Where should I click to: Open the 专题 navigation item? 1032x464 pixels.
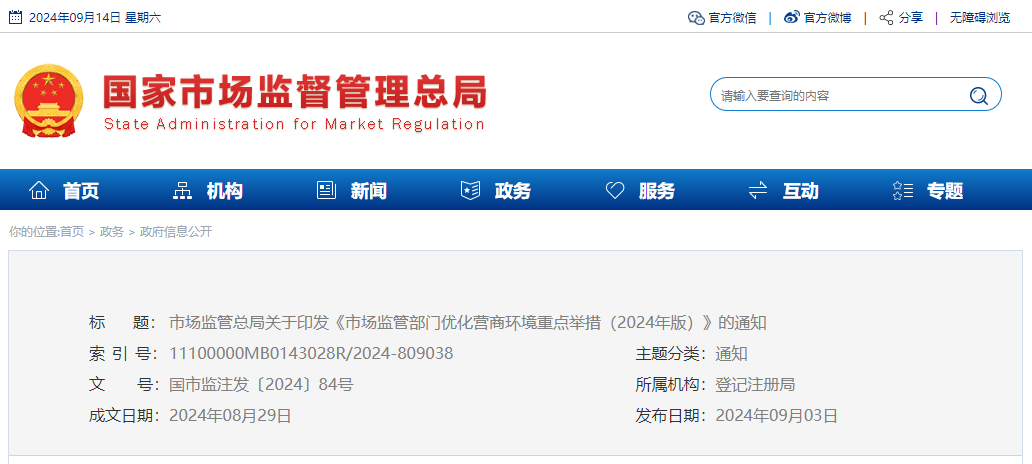[945, 191]
